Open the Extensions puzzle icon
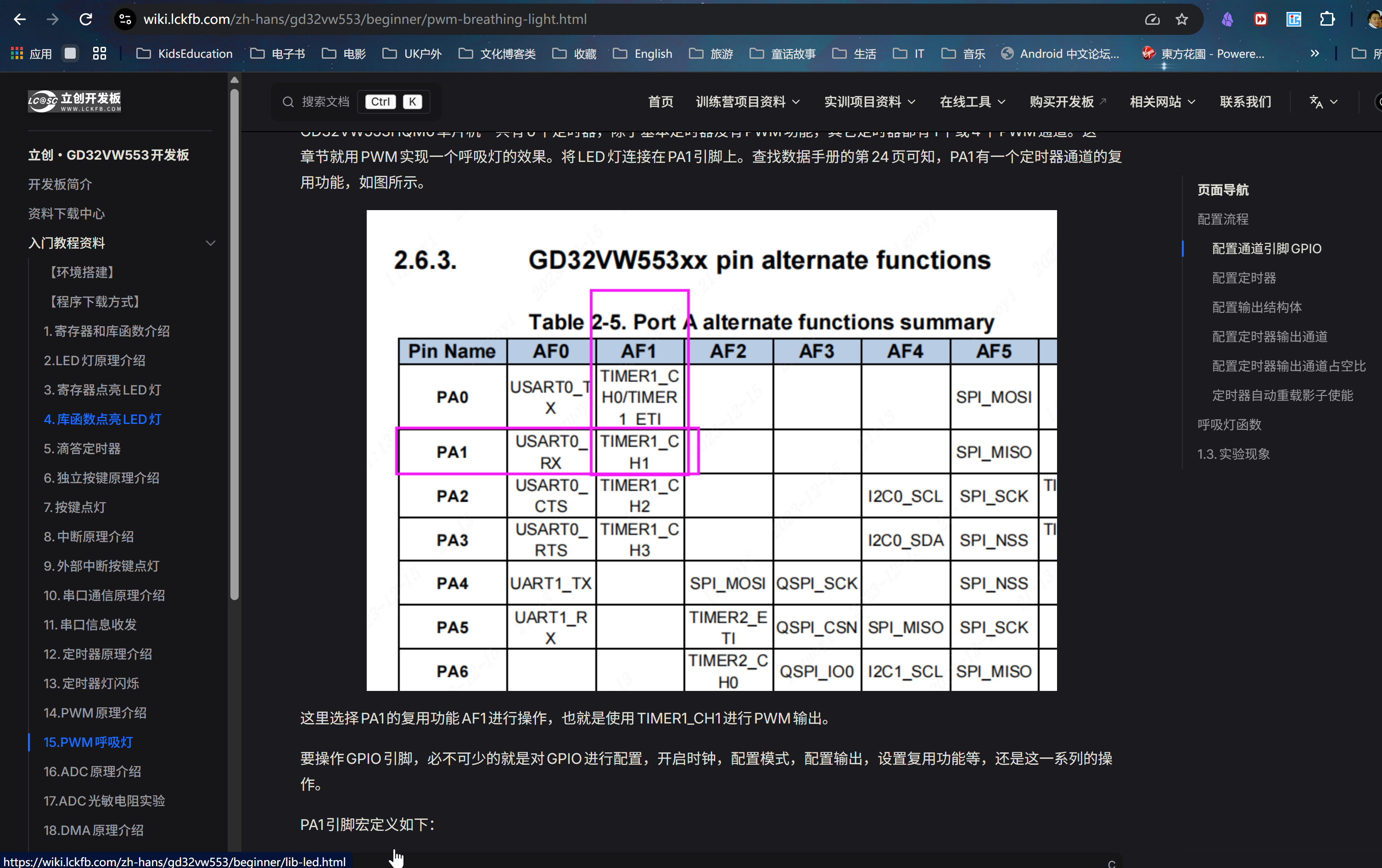Screen dimensions: 1382x868 [1327, 20]
